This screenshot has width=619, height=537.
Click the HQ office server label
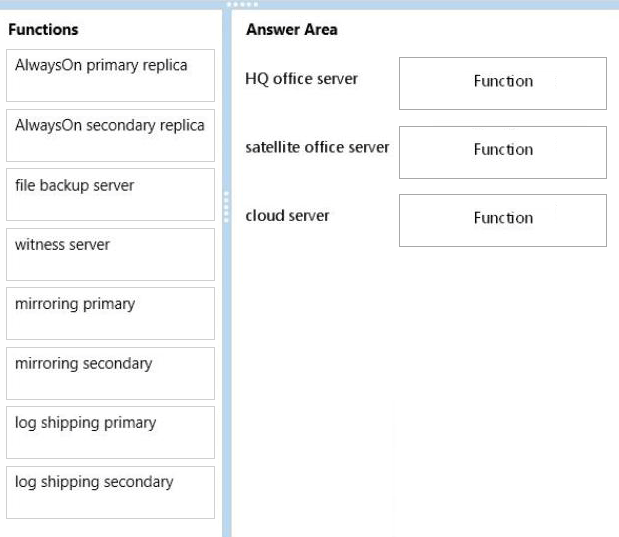coord(301,78)
